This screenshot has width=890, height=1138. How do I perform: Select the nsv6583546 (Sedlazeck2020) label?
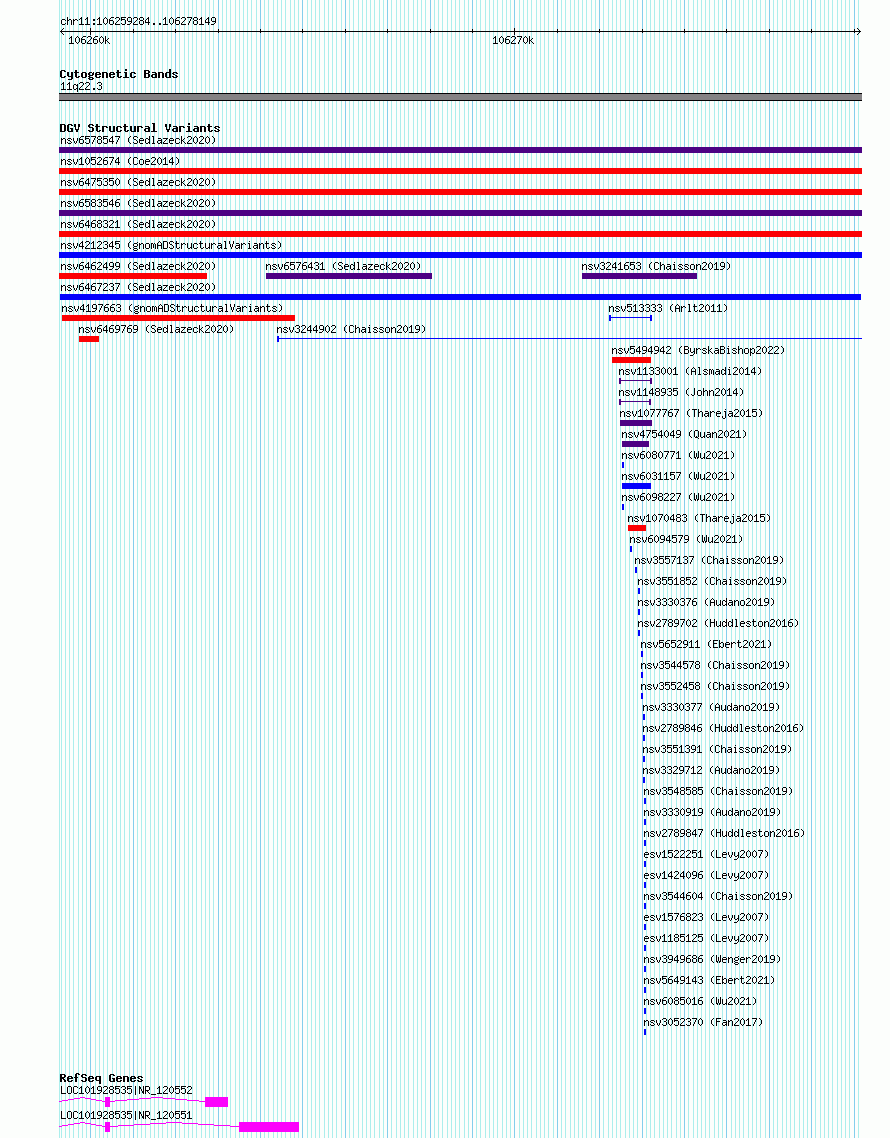[x=138, y=203]
